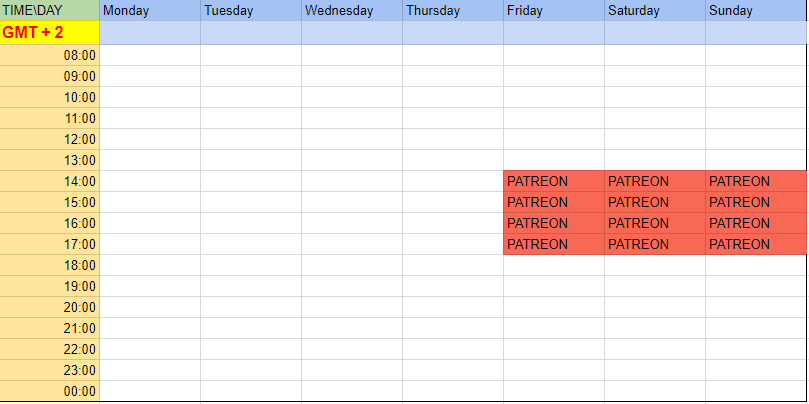
Task: Select the Tuesday column header
Action: [x=251, y=10]
